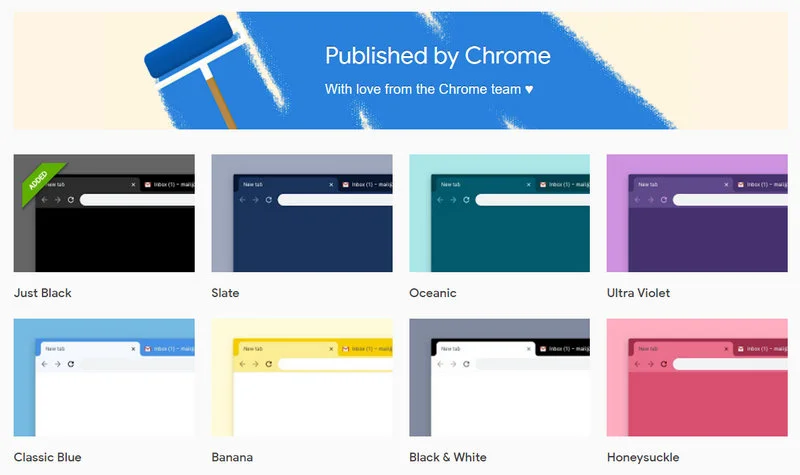This screenshot has height=475, width=800.
Task: Click the 'Published by Chrome' banner heading
Action: pyautogui.click(x=437, y=56)
